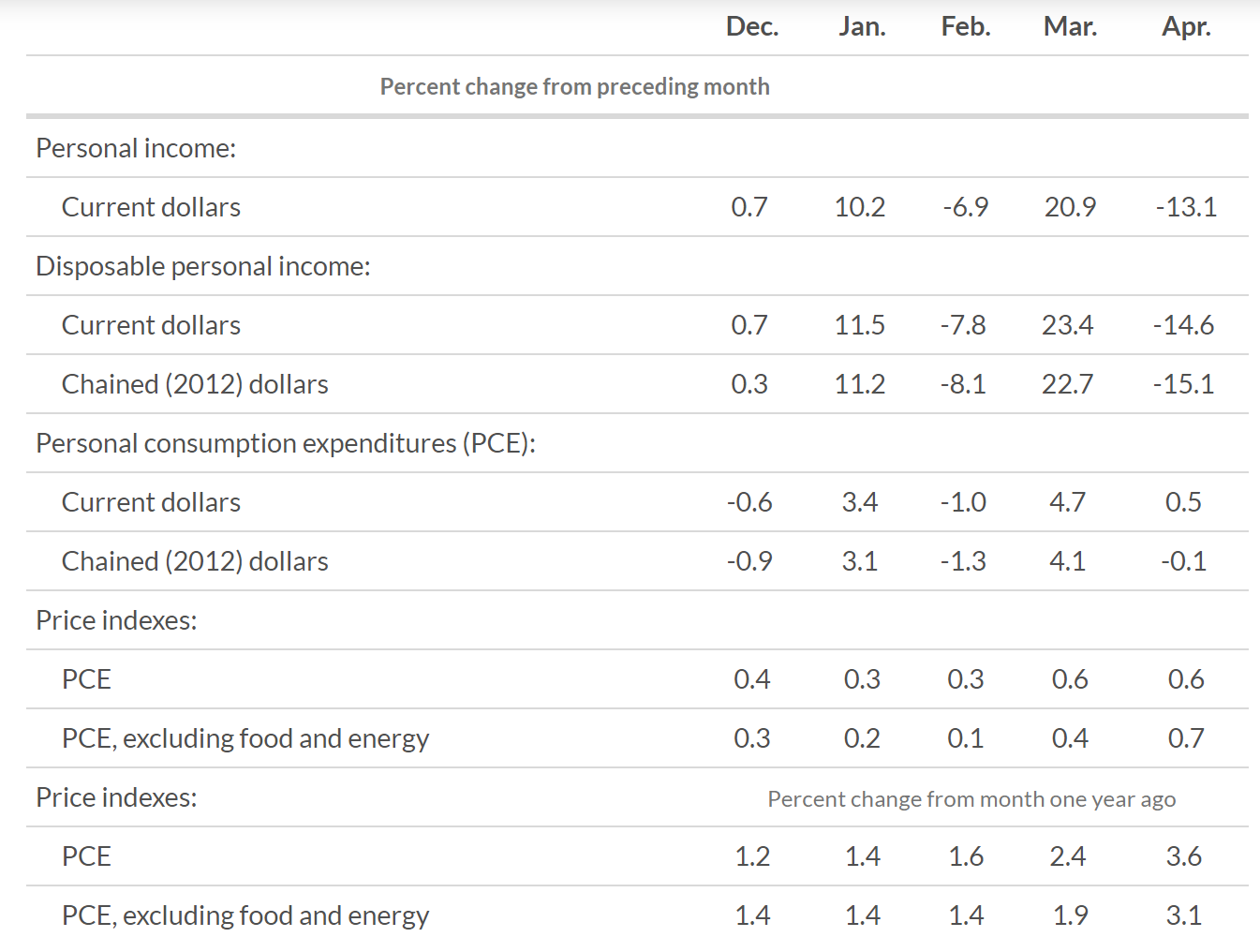The image size is (1260, 952).
Task: Click "Percent change from month one year ago" text
Action: [971, 799]
